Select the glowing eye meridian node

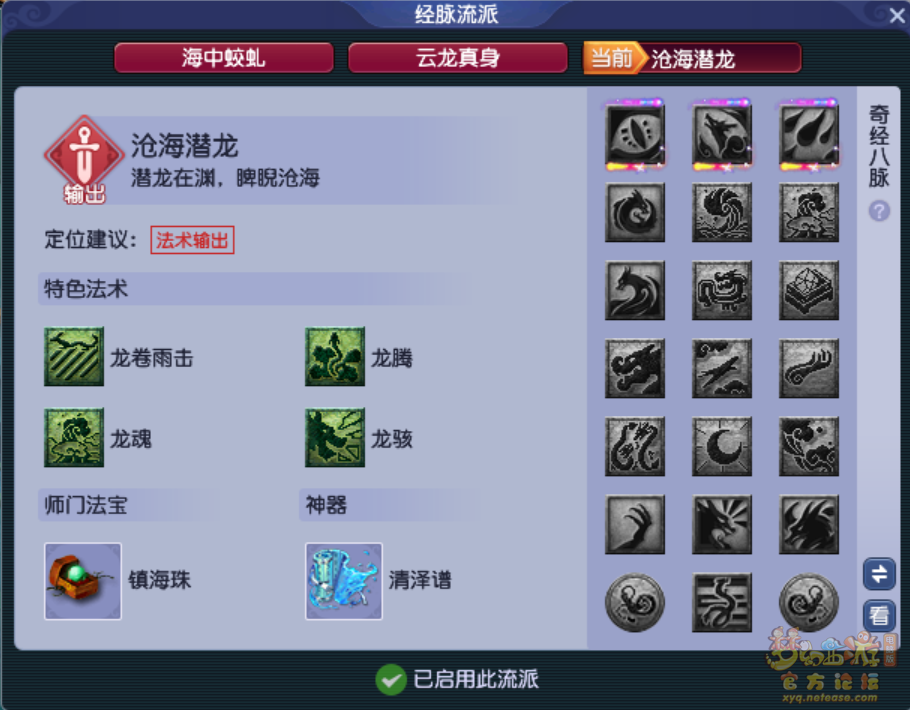[x=635, y=135]
